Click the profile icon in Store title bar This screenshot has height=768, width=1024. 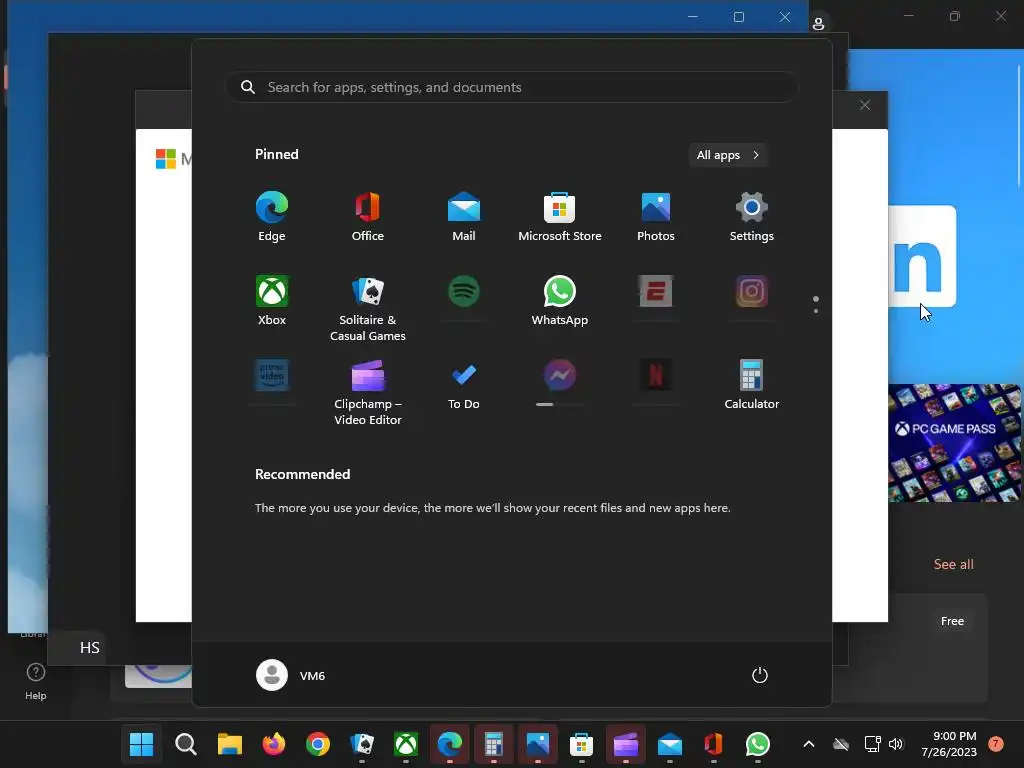tap(818, 24)
